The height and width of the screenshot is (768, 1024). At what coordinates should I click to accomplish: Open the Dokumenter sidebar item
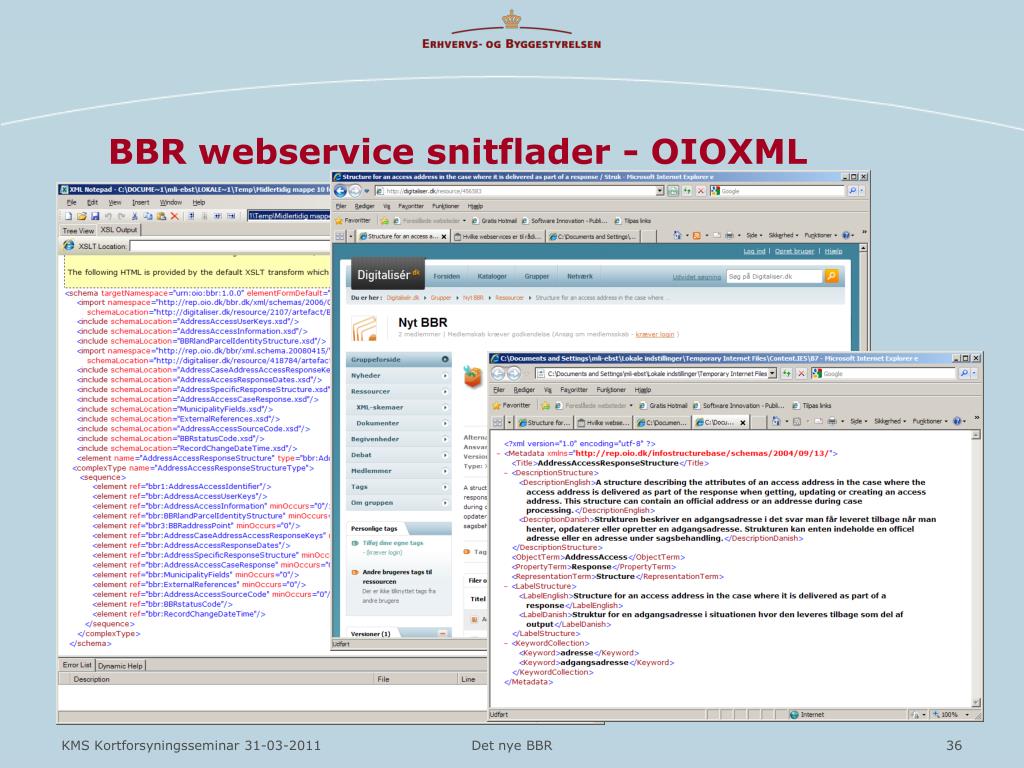point(399,423)
